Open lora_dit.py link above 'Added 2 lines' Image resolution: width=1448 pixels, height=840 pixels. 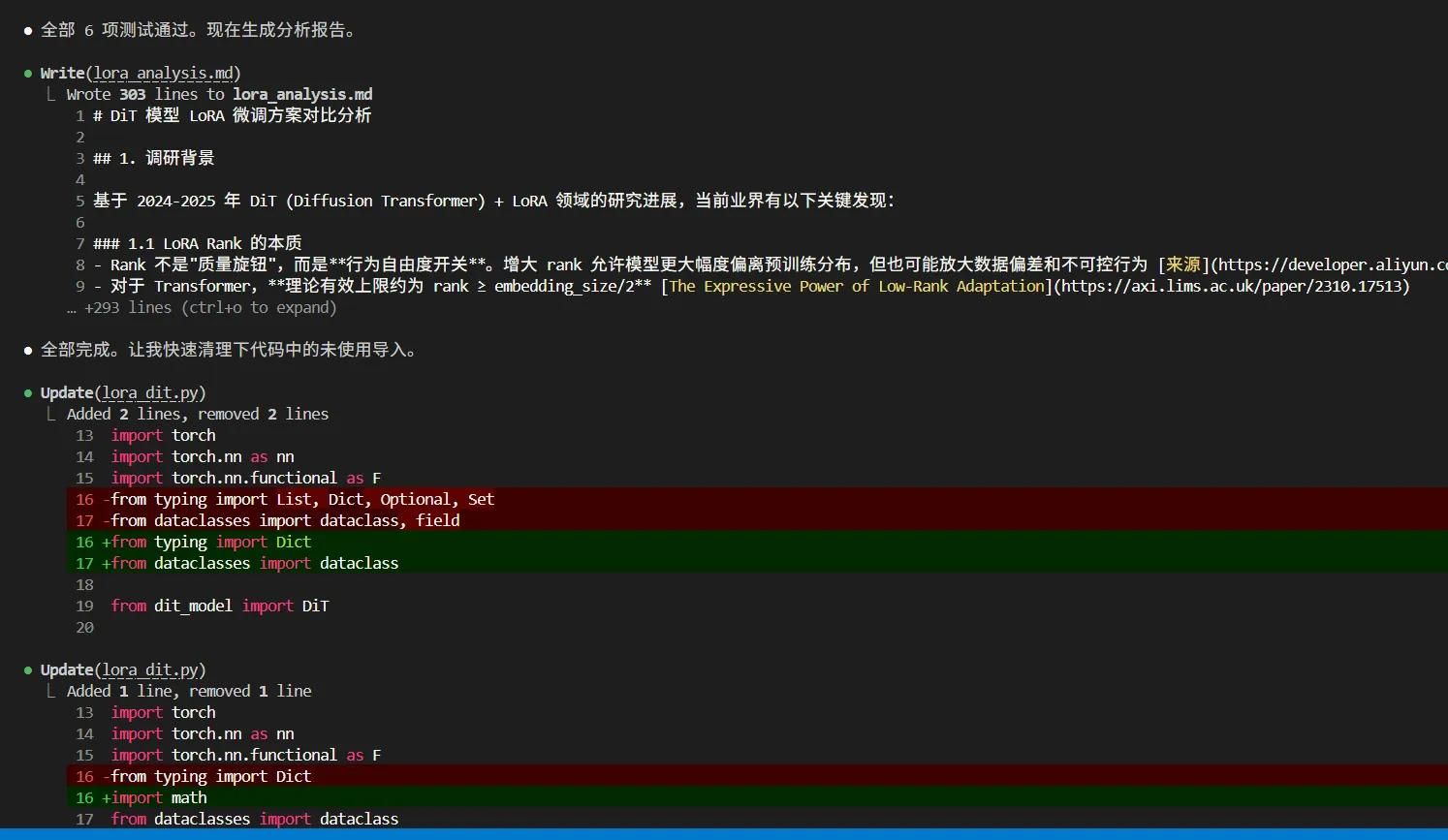[x=149, y=393]
